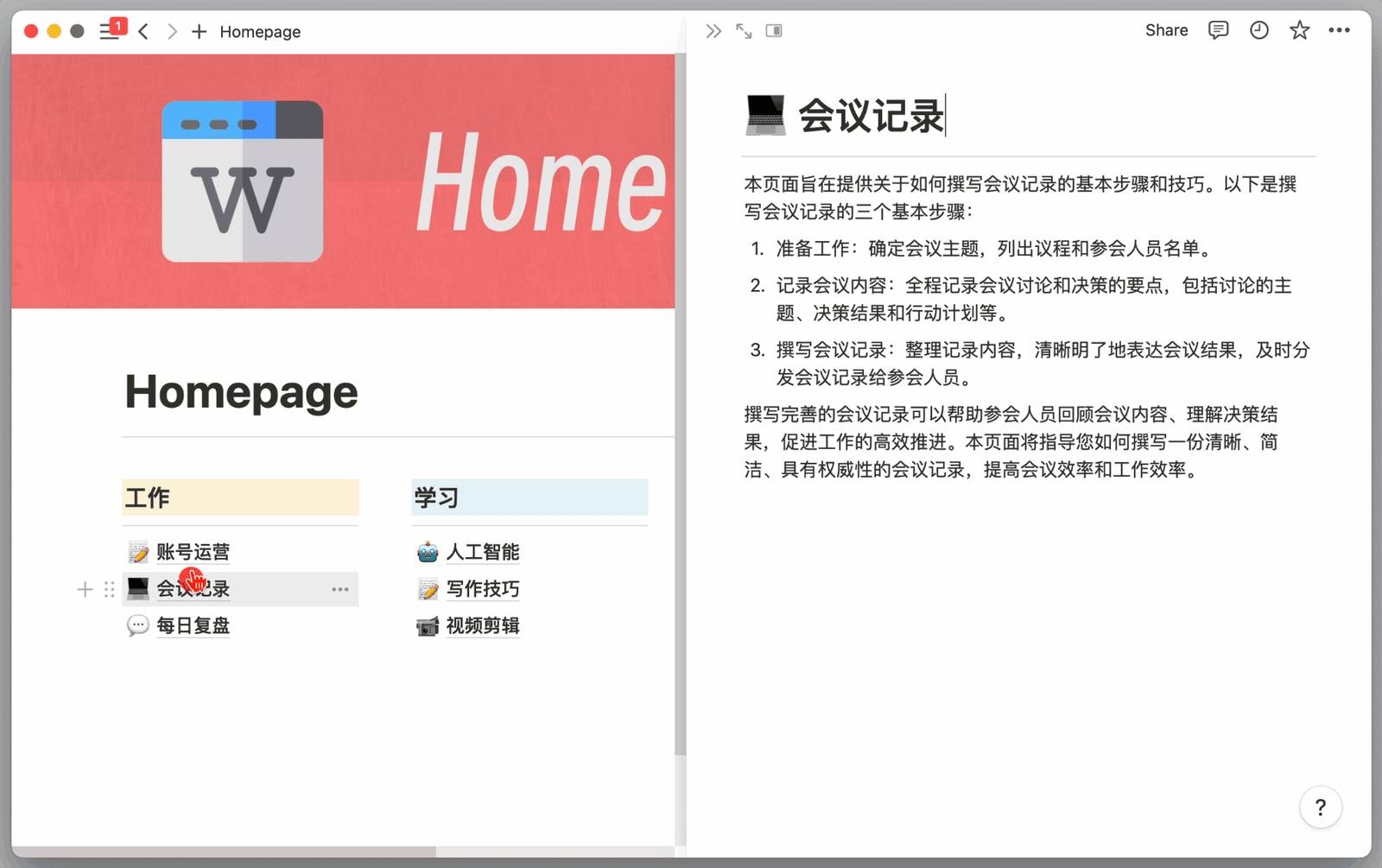View page history with the clock icon
The image size is (1382, 868).
click(1259, 31)
